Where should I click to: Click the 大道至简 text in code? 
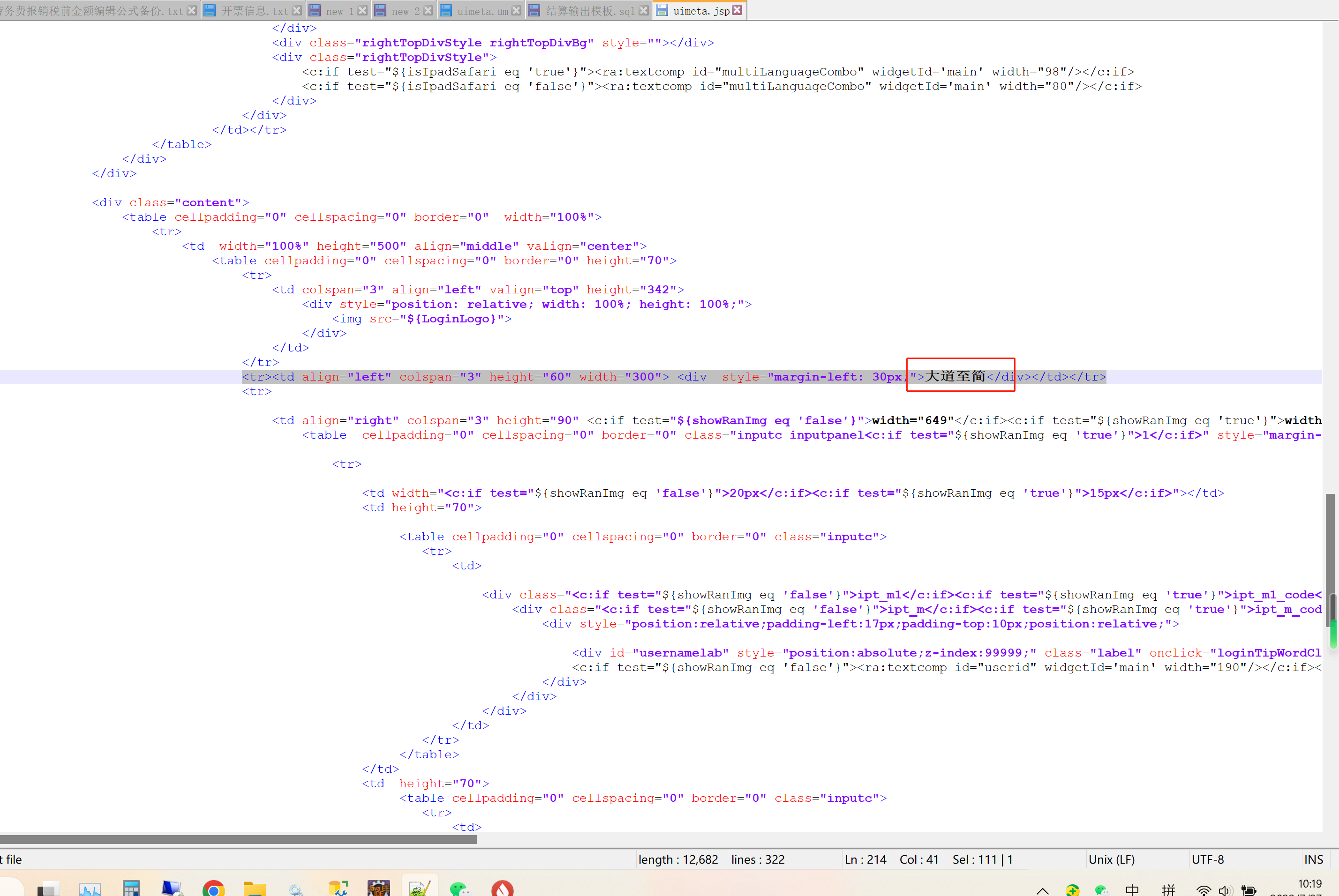(955, 376)
